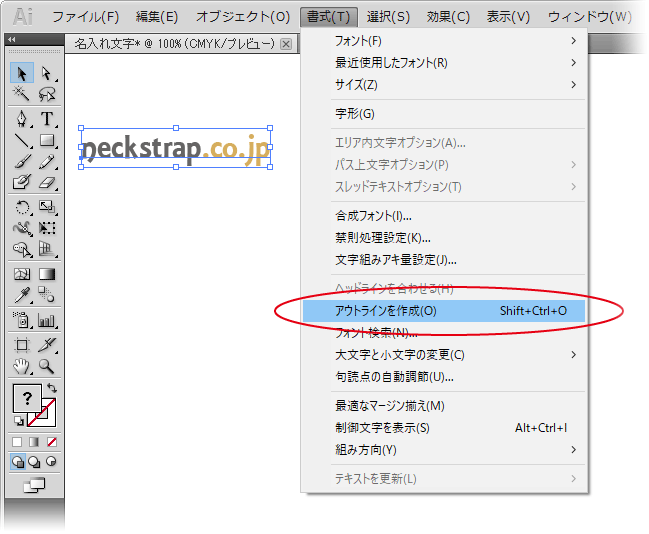This screenshot has width=649, height=534.
Task: Select the Scale tool
Action: 47,207
